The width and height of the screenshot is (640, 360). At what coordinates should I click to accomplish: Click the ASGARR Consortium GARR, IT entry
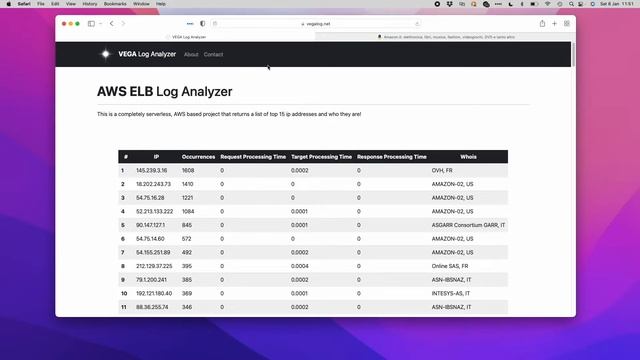468,225
